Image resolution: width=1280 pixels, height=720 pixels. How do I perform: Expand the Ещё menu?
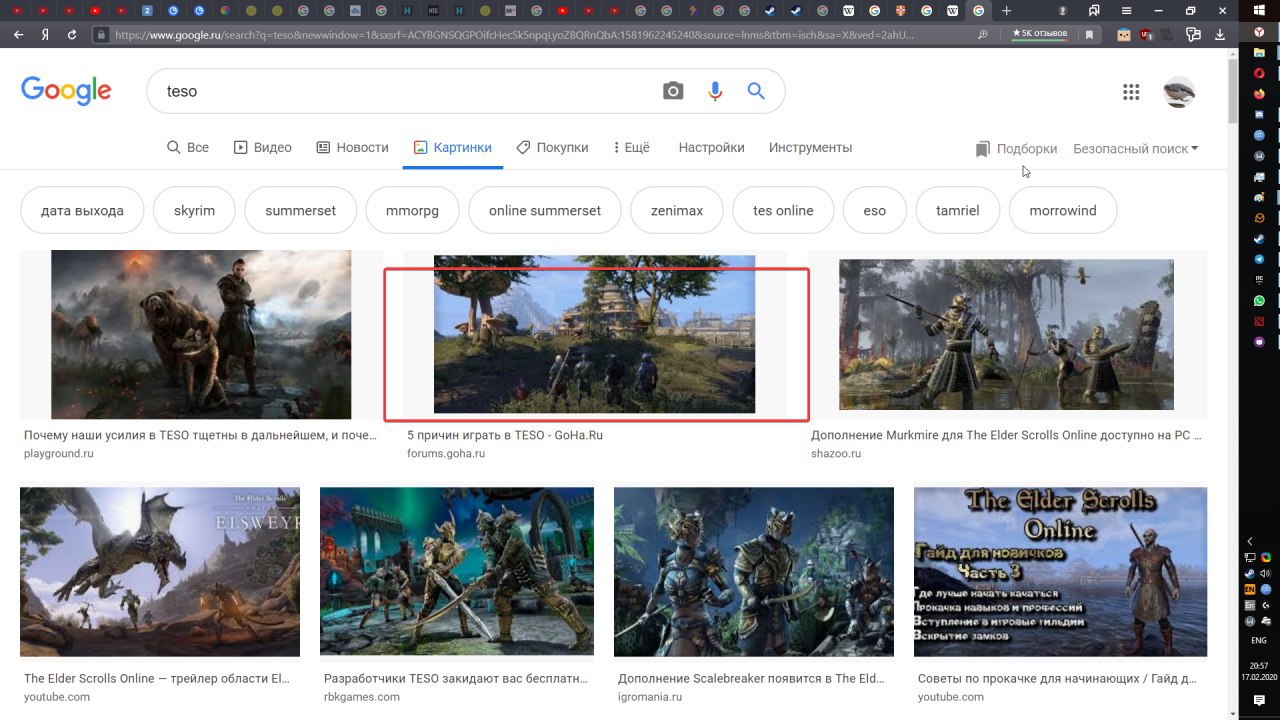click(x=631, y=147)
